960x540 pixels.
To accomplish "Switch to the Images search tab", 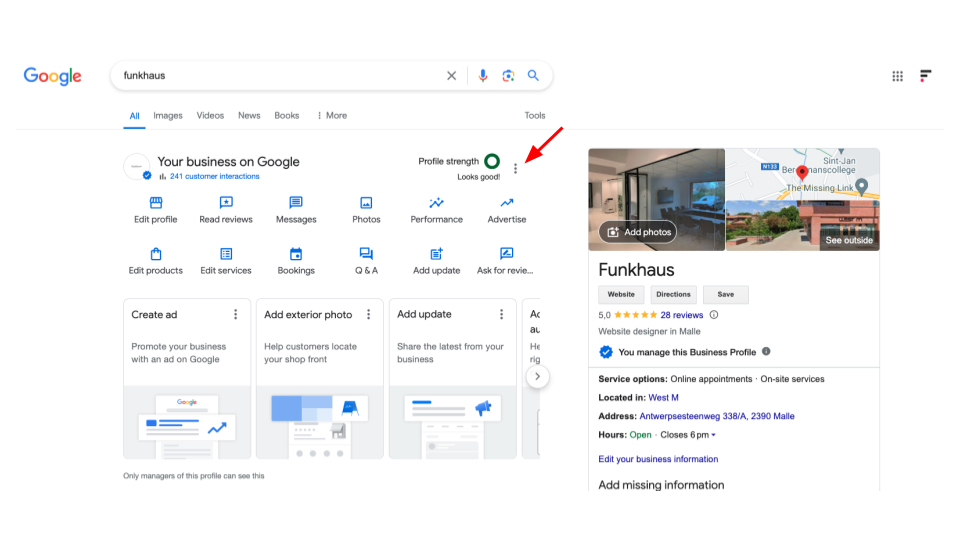I will [x=168, y=116].
